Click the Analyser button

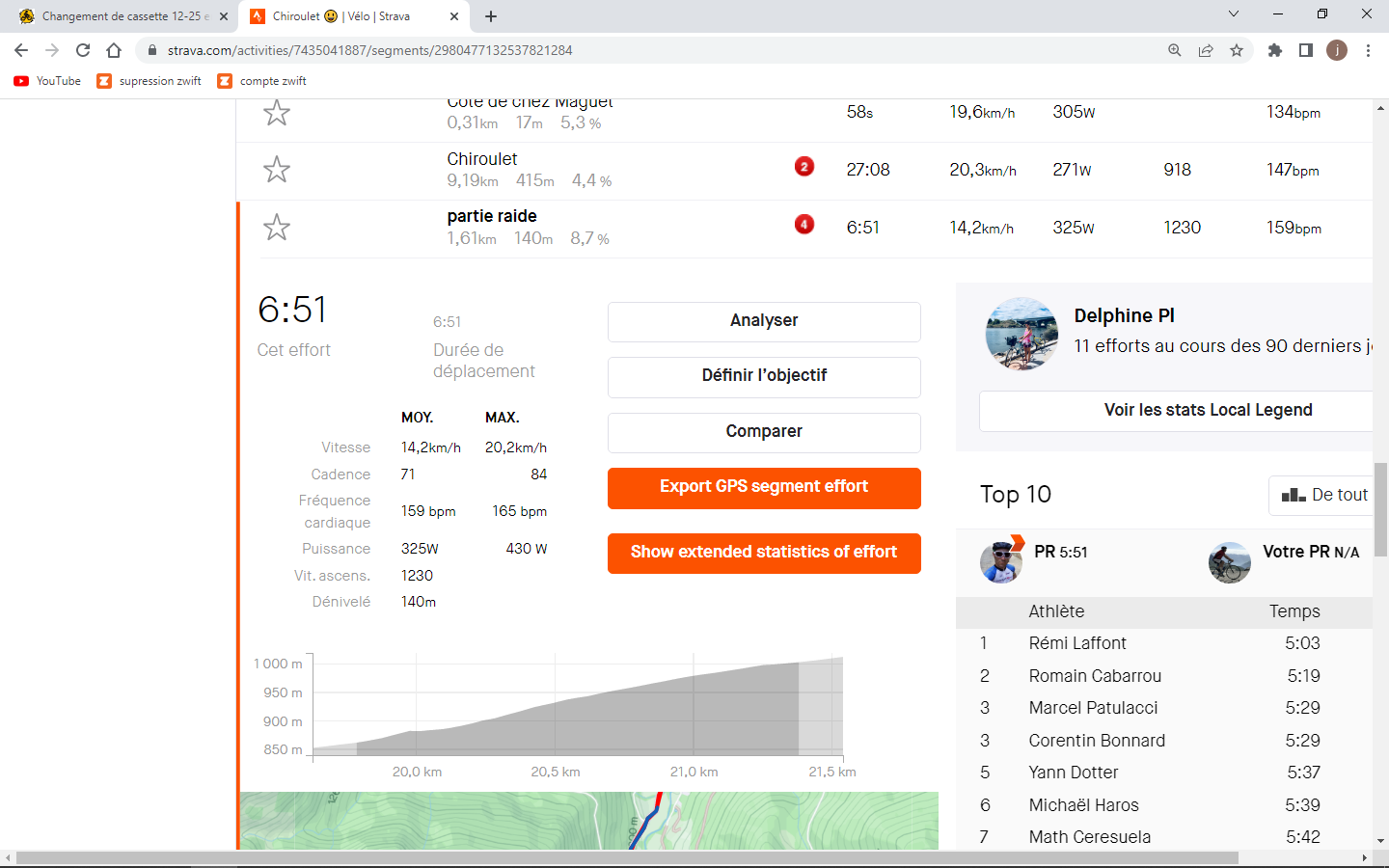764,321
